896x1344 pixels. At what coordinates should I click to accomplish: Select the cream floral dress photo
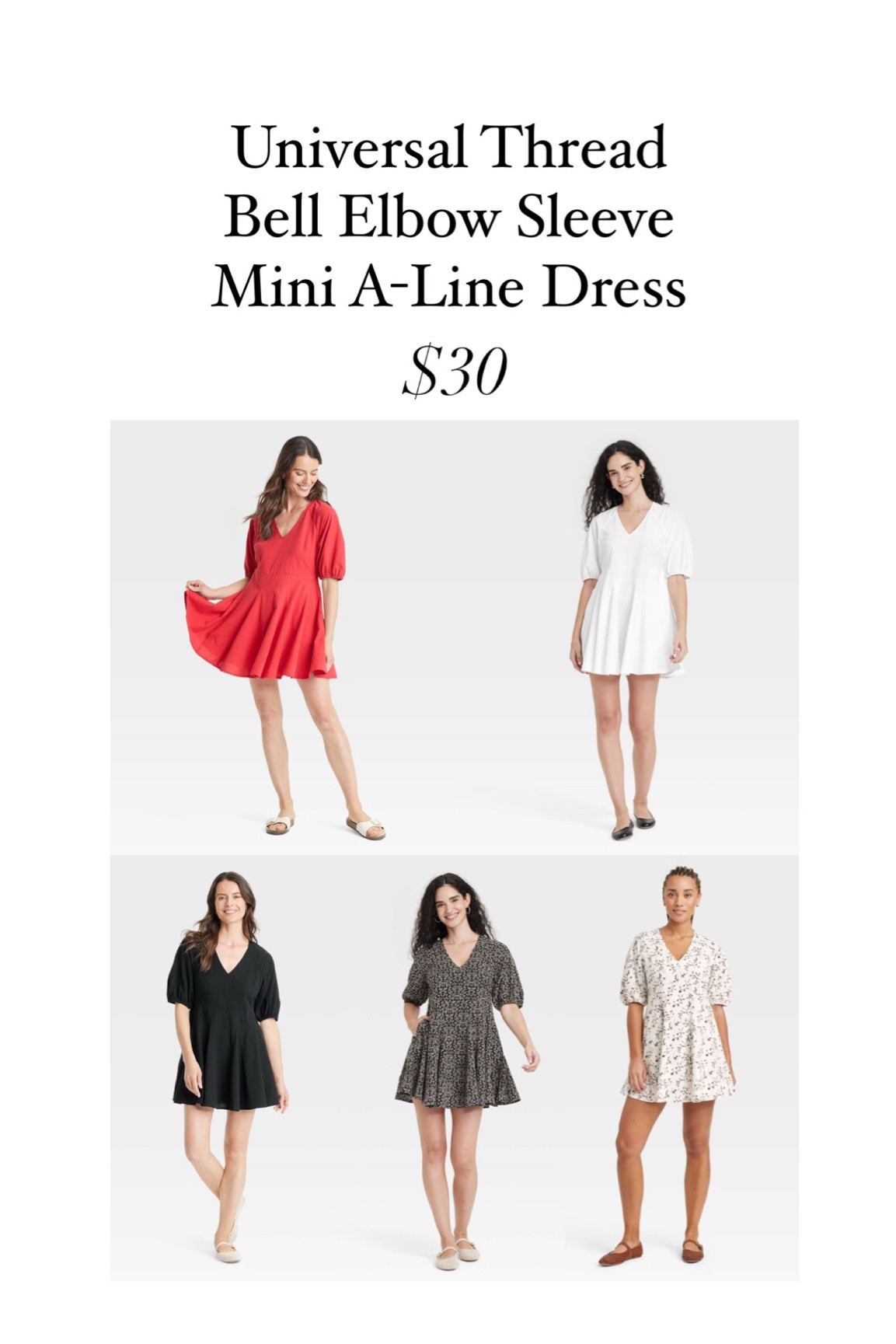[684, 1068]
